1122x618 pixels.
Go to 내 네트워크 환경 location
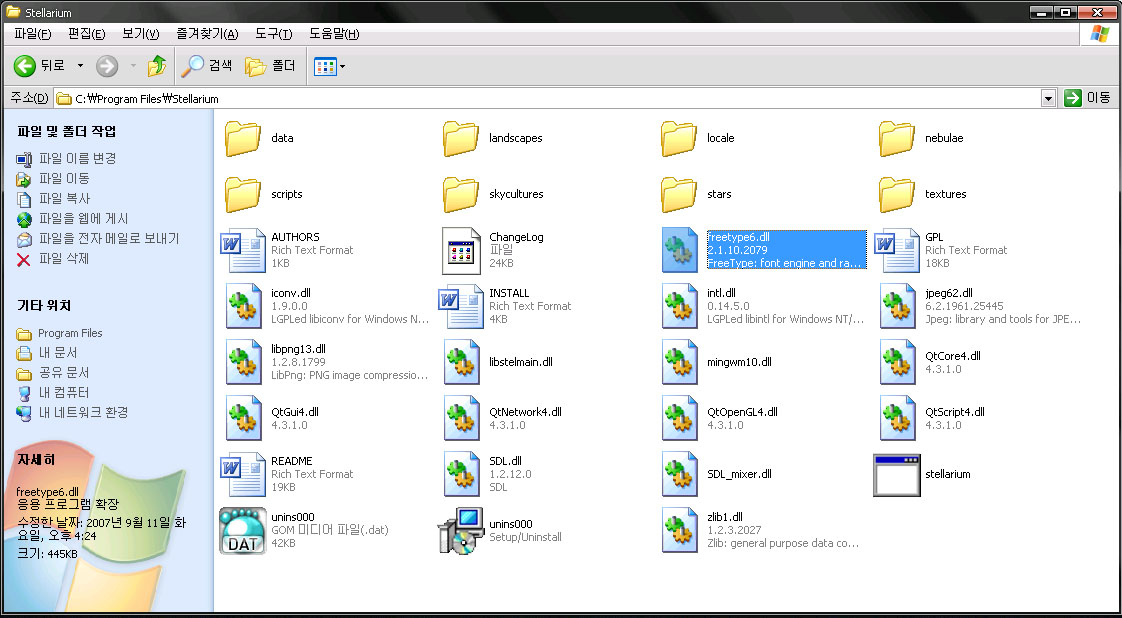72,413
